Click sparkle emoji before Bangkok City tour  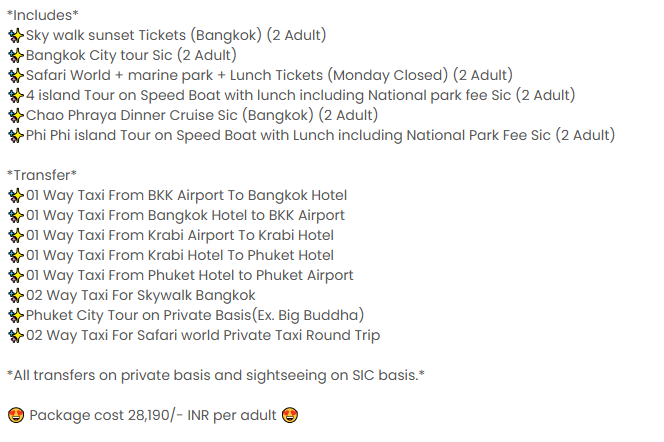coord(16,55)
